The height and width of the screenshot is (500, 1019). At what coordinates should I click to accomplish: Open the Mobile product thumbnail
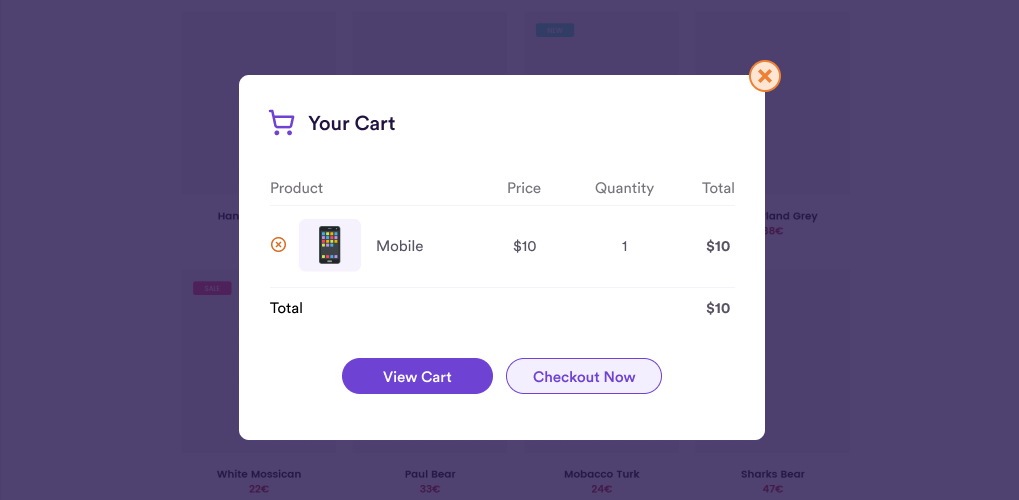[329, 245]
